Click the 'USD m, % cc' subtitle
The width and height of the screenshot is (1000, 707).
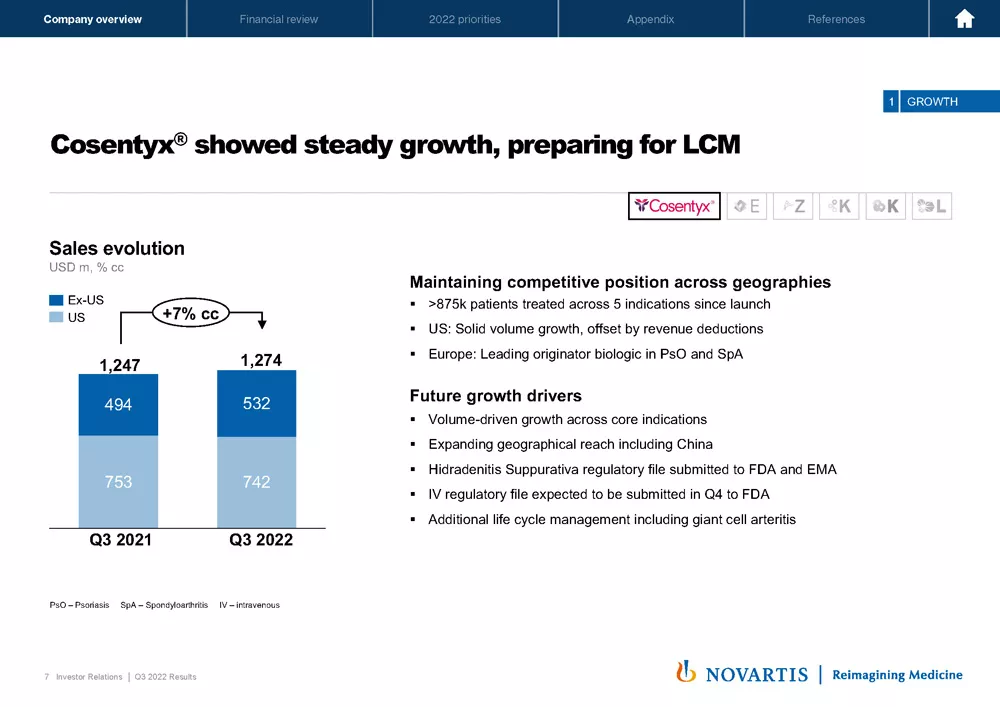[87, 268]
